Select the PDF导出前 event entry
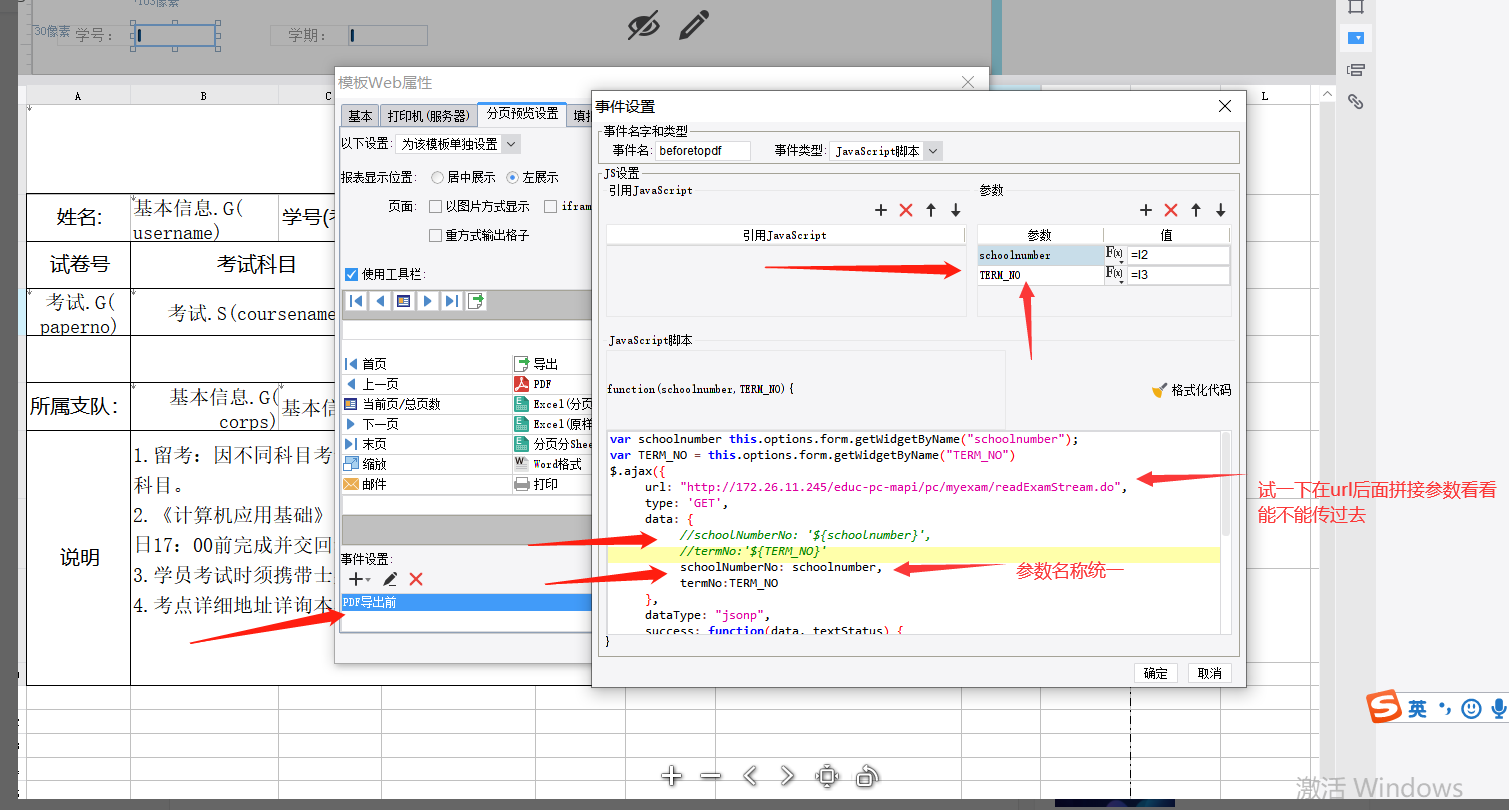This screenshot has width=1509, height=810. pyautogui.click(x=466, y=602)
